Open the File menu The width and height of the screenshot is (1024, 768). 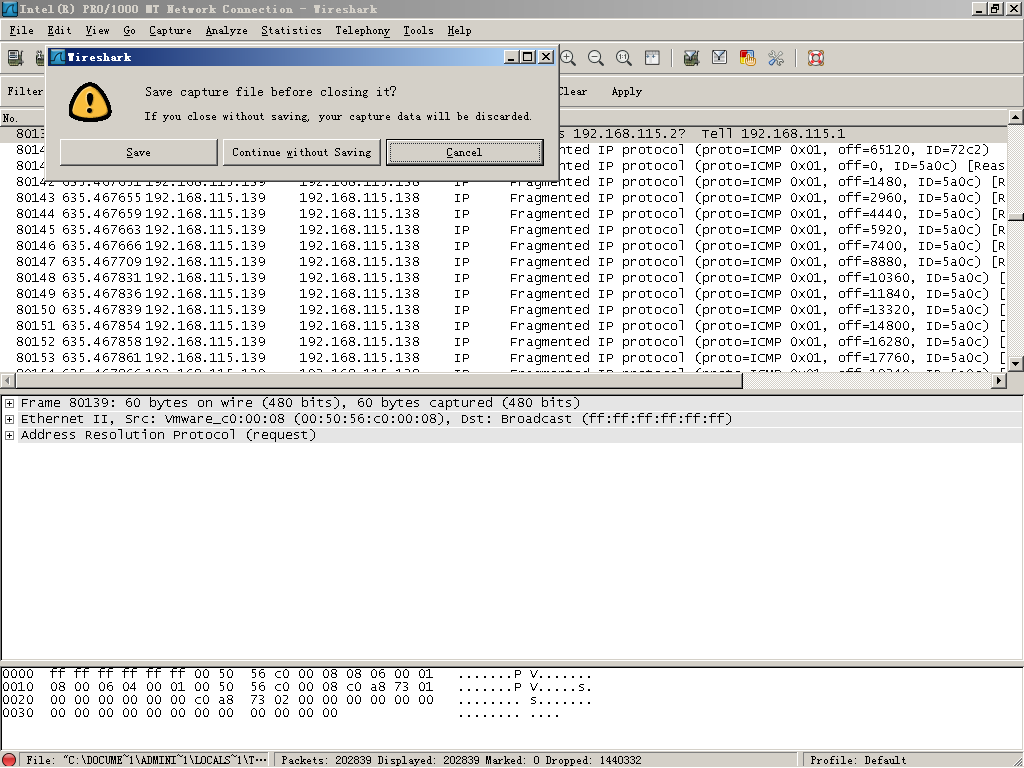click(x=22, y=31)
